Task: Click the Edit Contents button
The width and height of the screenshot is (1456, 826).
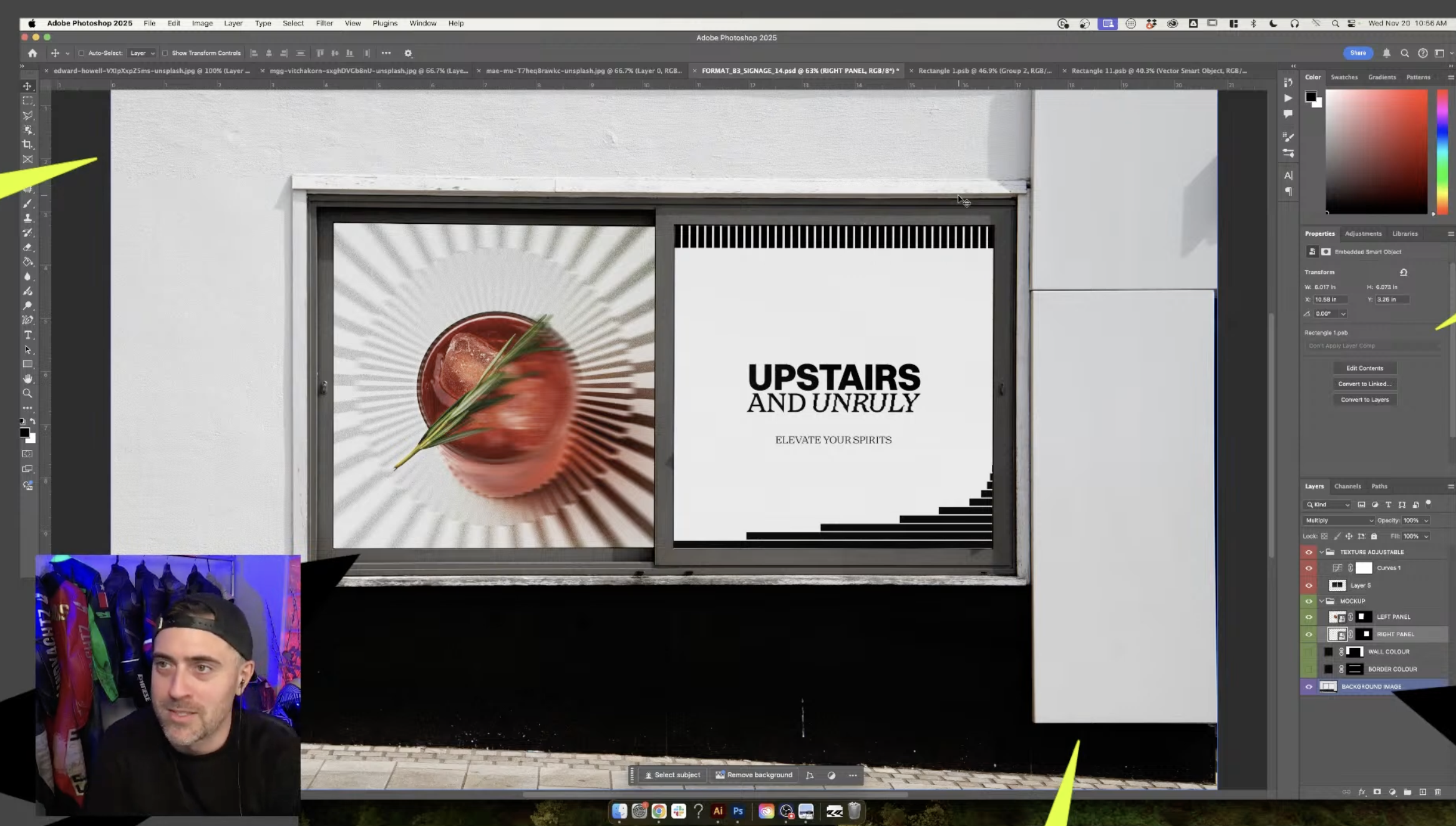Action: 1364,368
